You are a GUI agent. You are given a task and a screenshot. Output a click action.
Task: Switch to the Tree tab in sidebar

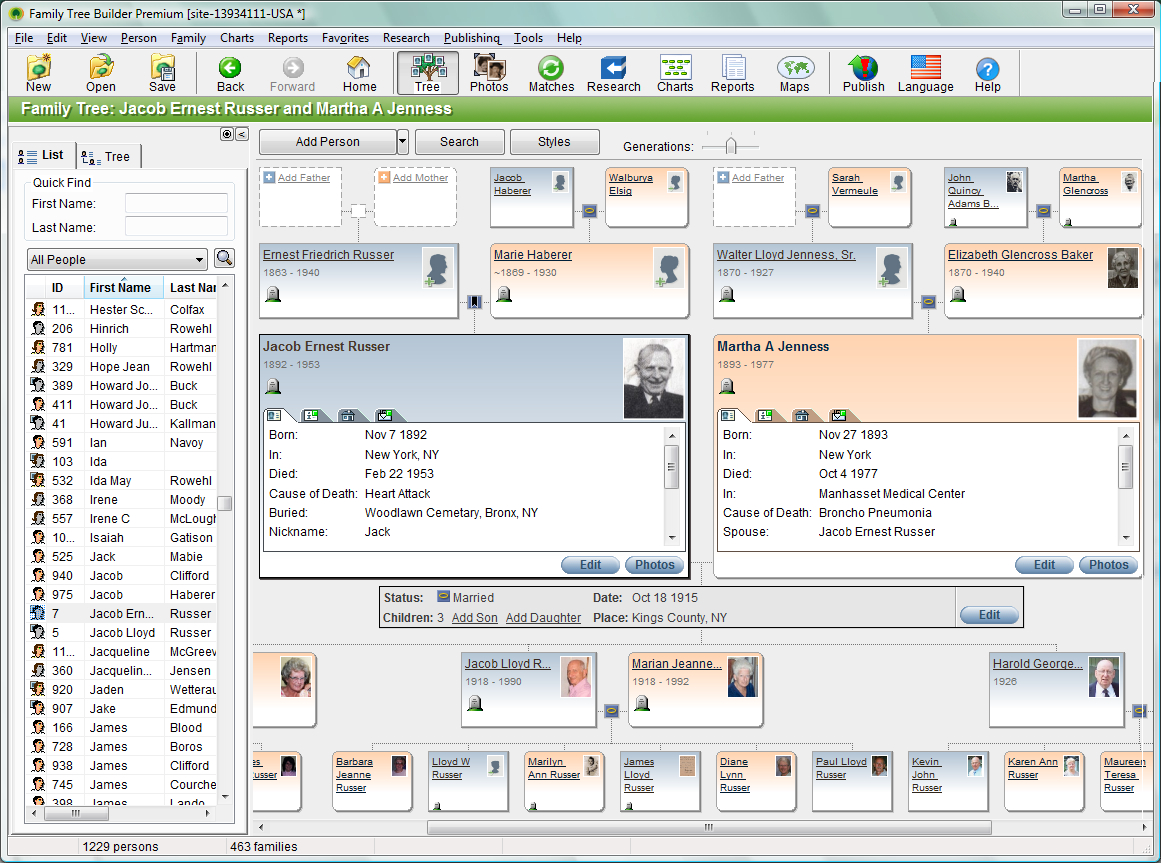(108, 156)
